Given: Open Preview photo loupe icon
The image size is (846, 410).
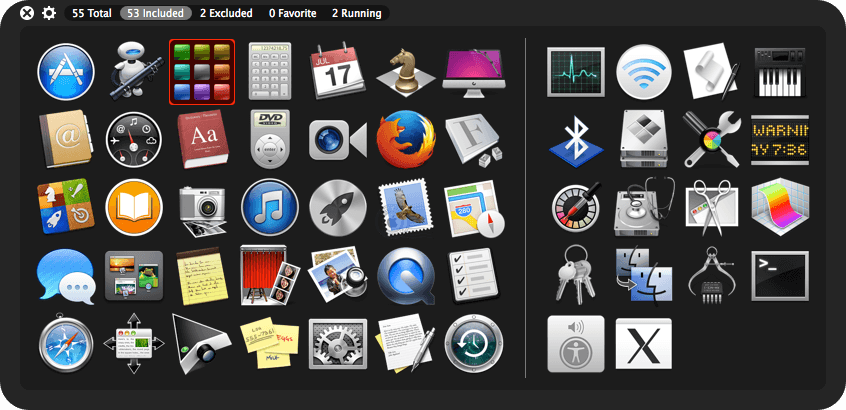Looking at the screenshot, I should [338, 275].
